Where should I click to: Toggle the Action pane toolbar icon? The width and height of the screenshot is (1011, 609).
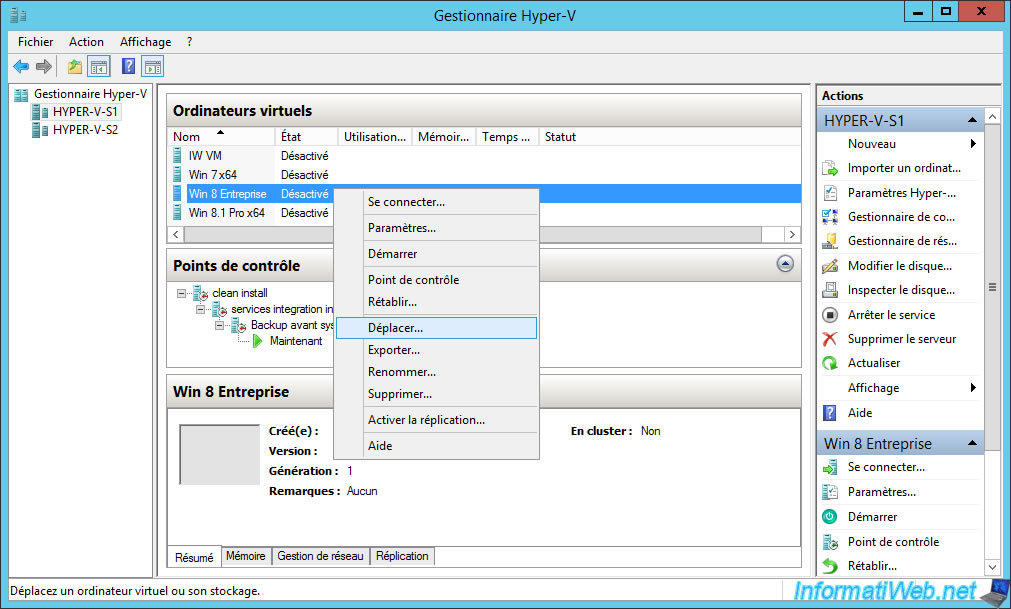pyautogui.click(x=153, y=66)
